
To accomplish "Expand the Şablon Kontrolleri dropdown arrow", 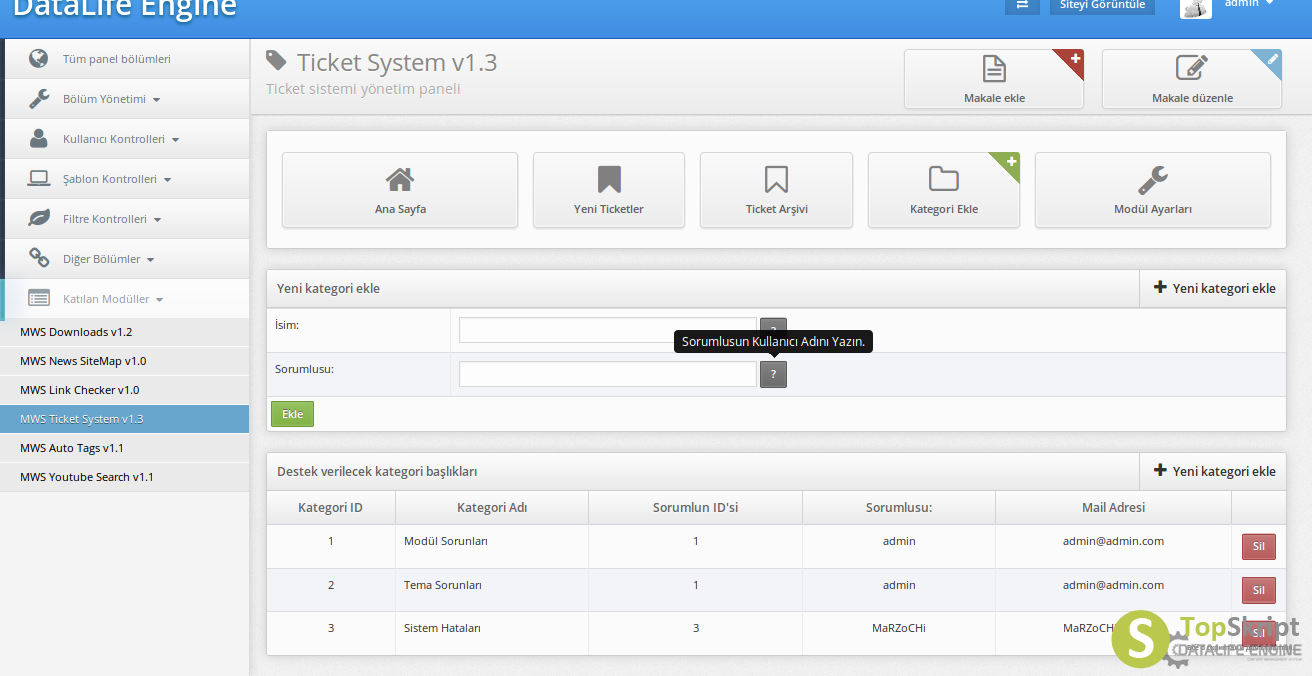I will (167, 180).
